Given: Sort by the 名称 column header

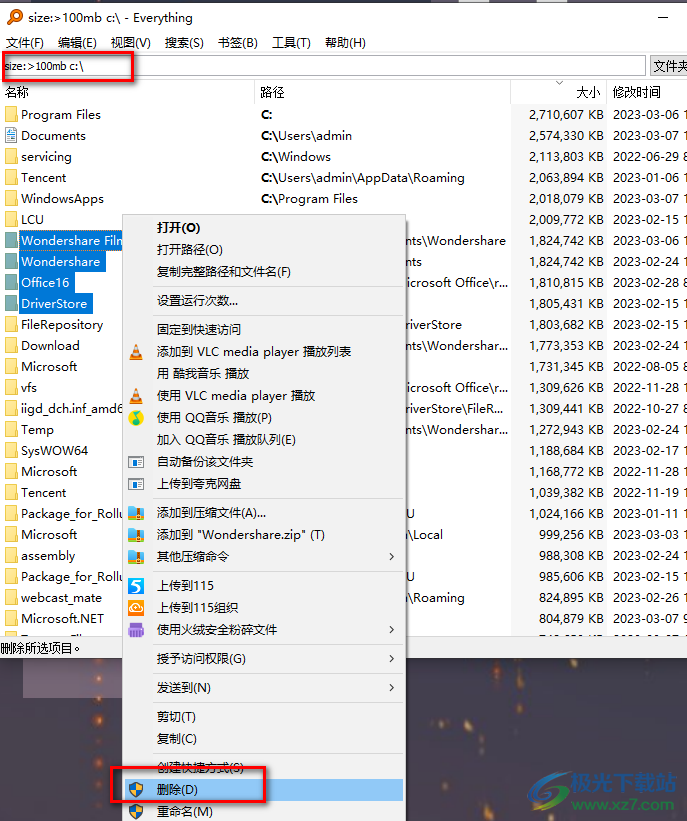Looking at the screenshot, I should coord(128,92).
